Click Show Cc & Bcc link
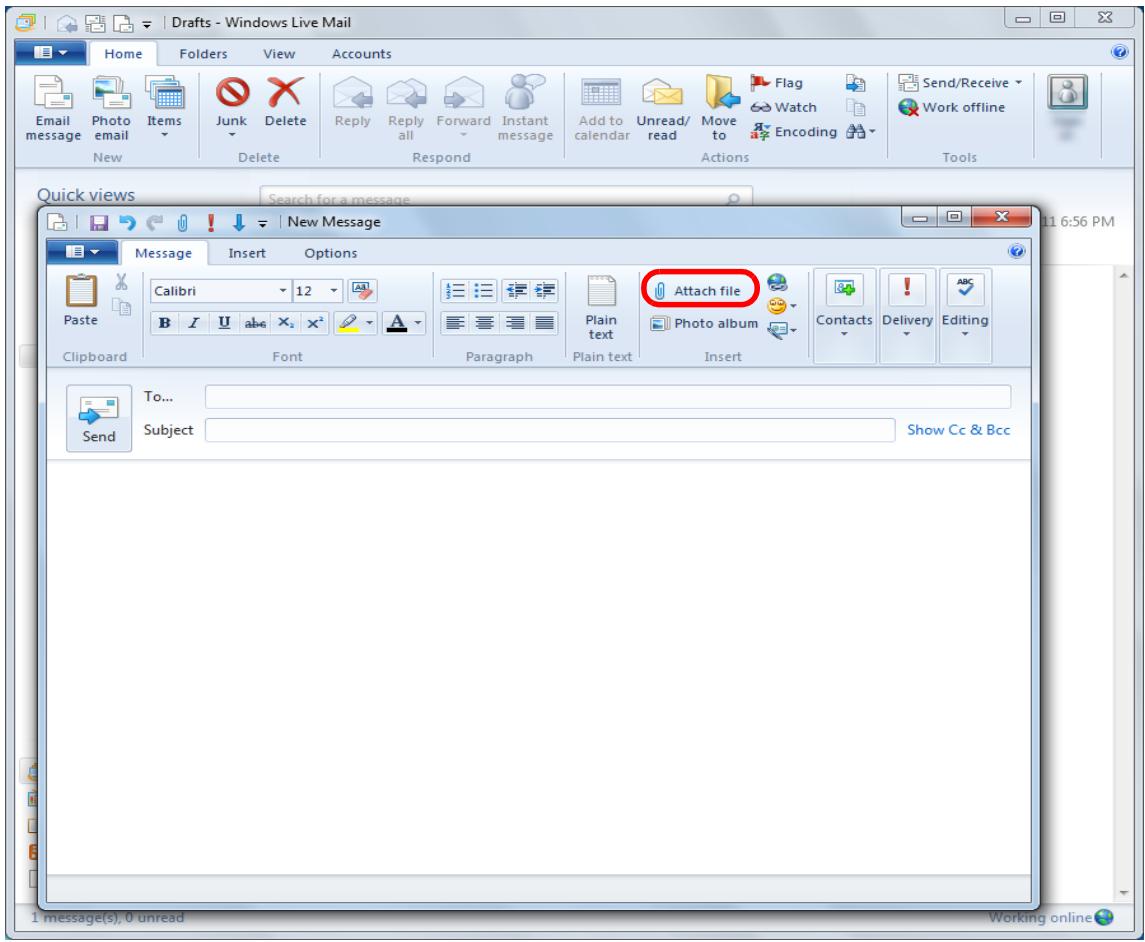The width and height of the screenshot is (1145, 942). click(958, 430)
